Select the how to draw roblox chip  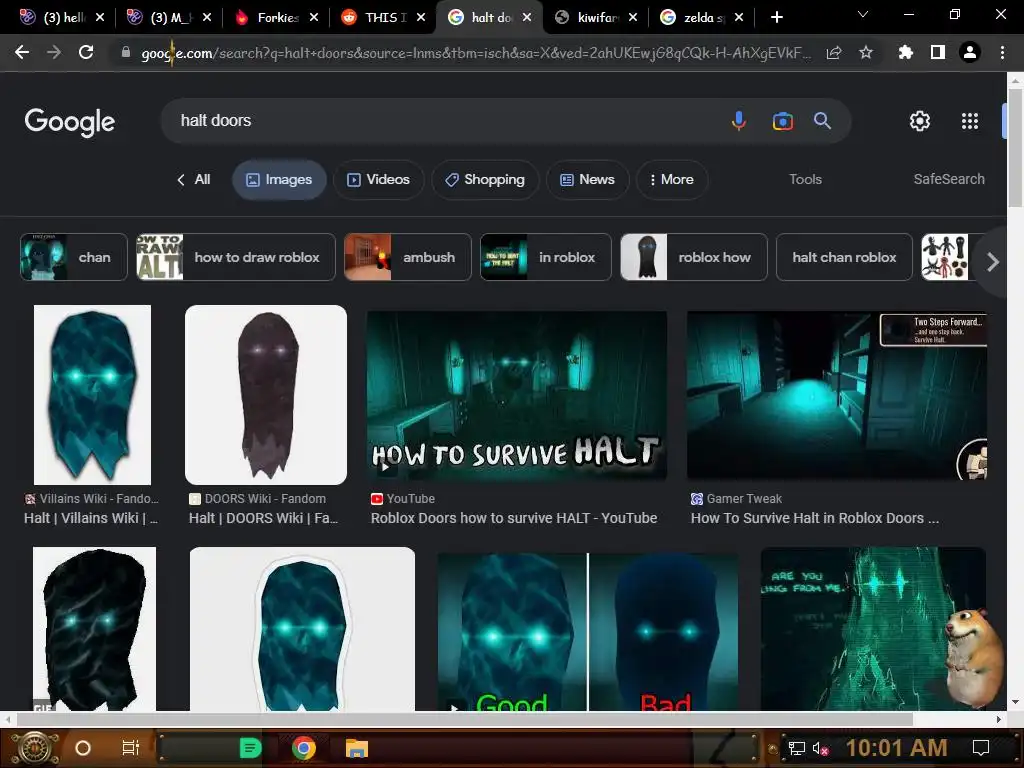click(236, 257)
